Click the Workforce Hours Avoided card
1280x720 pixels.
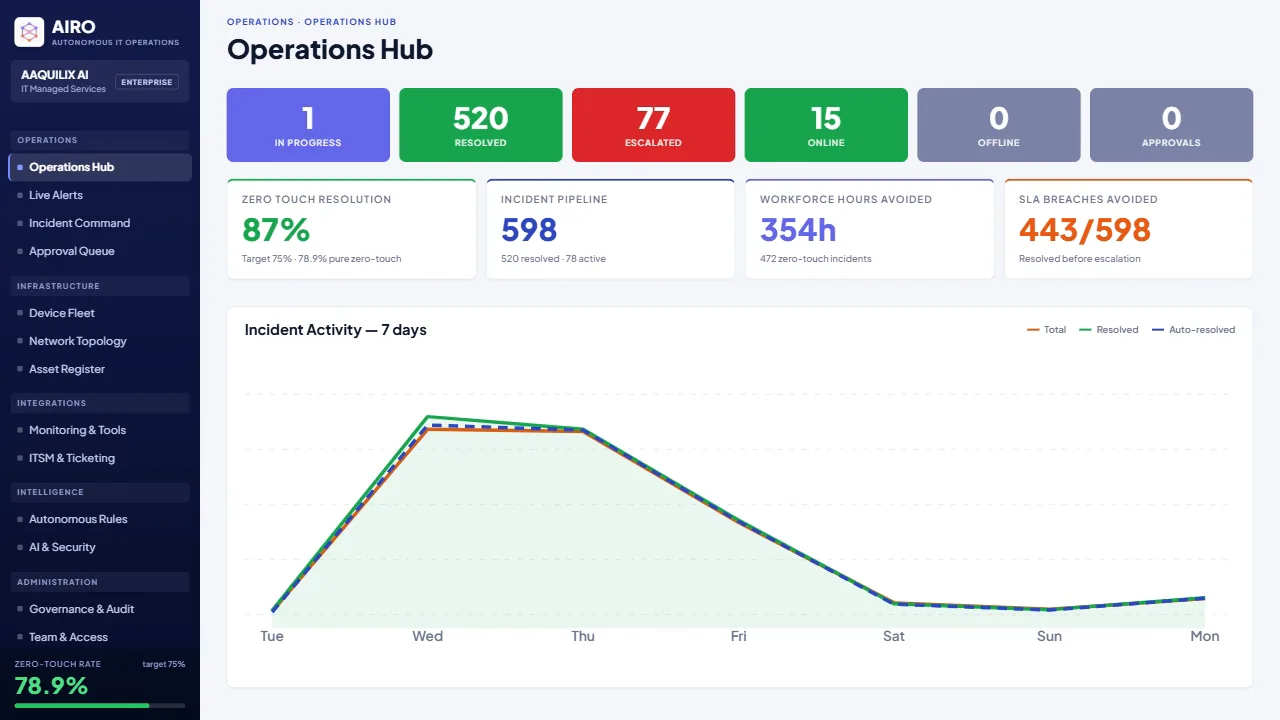(x=869, y=229)
